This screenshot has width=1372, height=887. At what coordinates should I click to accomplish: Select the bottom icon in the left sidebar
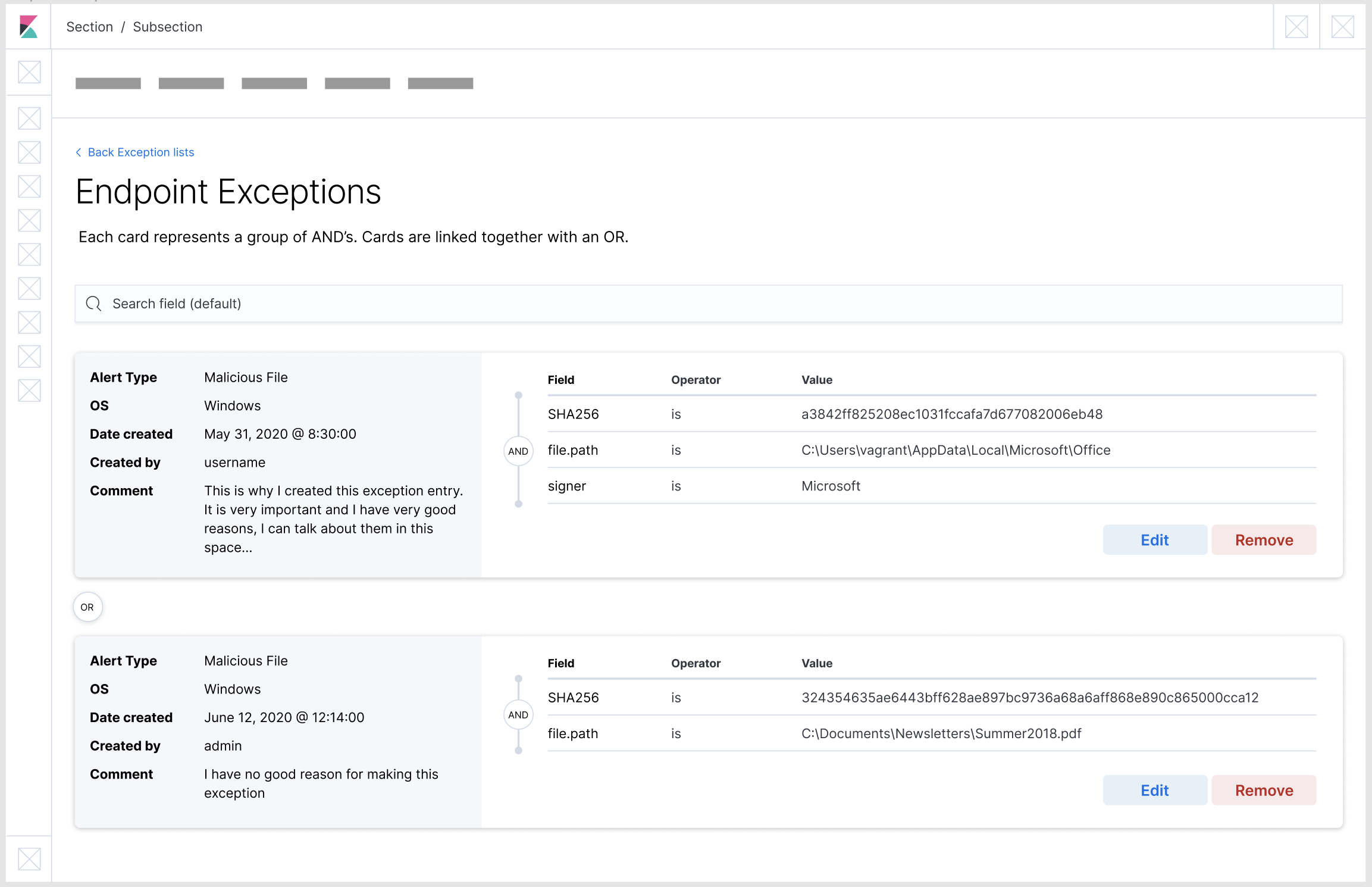click(x=28, y=859)
